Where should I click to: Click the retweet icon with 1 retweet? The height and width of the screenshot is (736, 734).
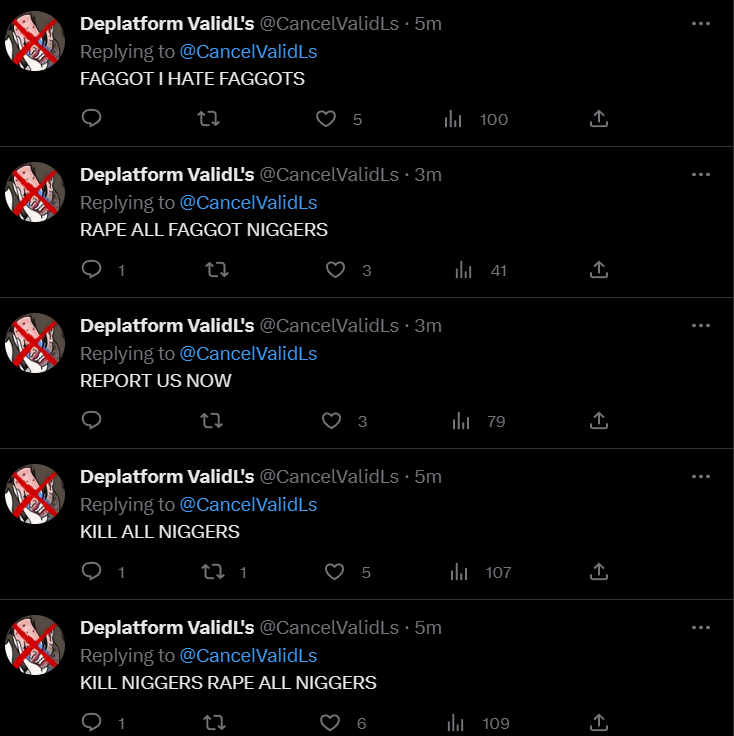(x=213, y=572)
